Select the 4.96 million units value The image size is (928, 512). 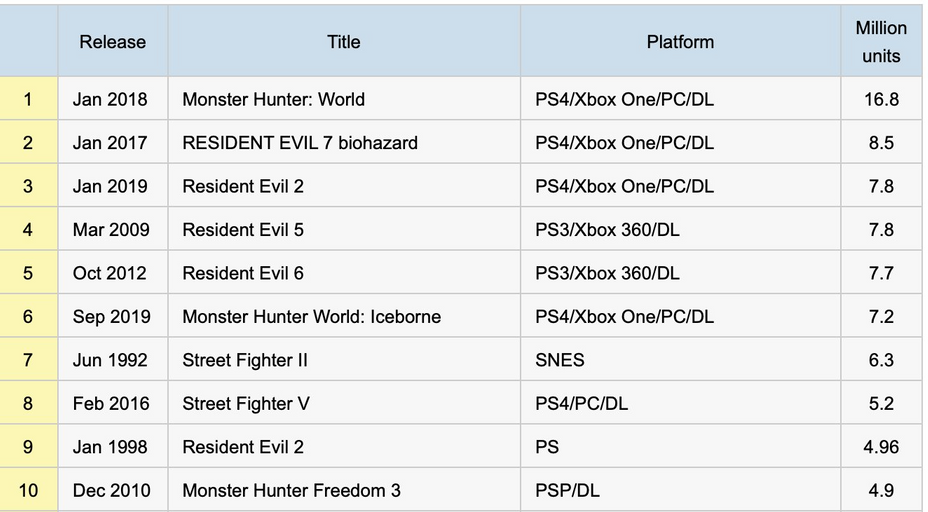tap(881, 447)
